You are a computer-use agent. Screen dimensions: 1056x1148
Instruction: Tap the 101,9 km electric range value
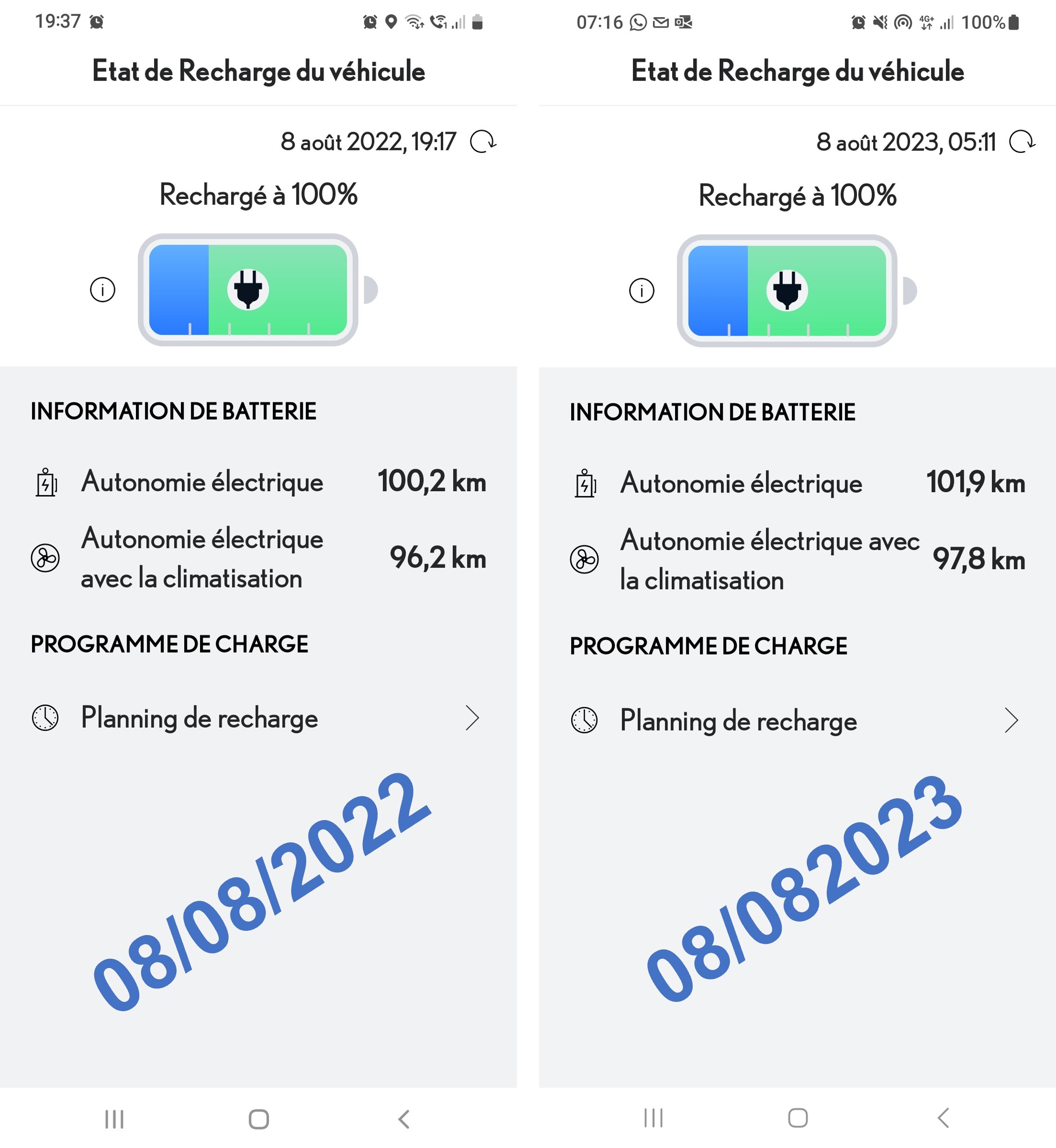pyautogui.click(x=975, y=482)
